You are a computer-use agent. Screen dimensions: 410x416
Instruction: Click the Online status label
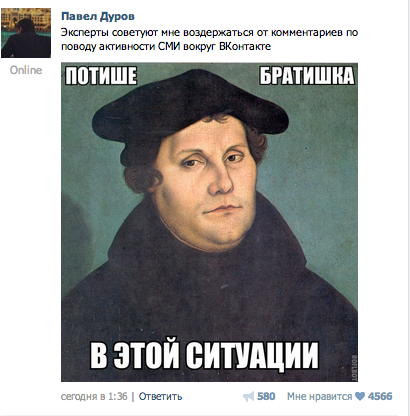(26, 70)
